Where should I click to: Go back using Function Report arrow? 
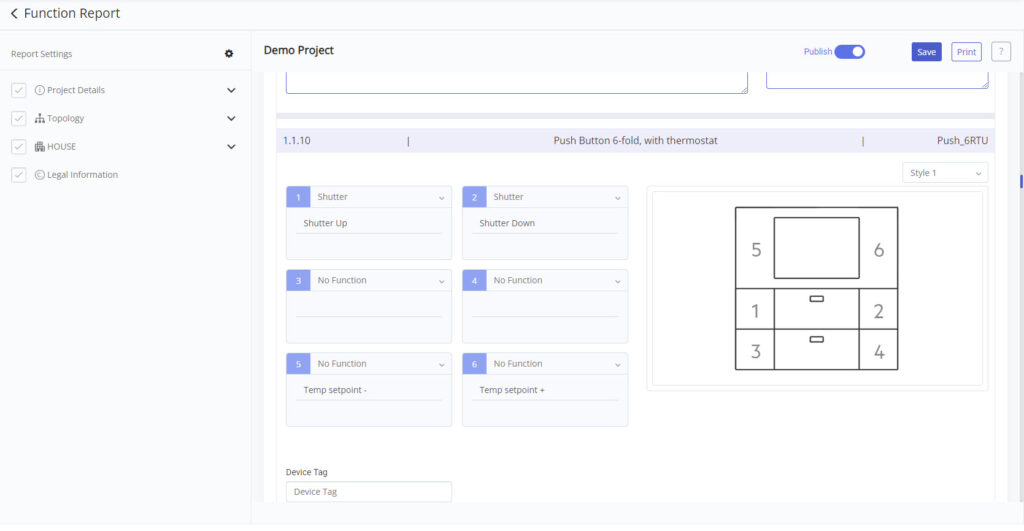tap(14, 13)
